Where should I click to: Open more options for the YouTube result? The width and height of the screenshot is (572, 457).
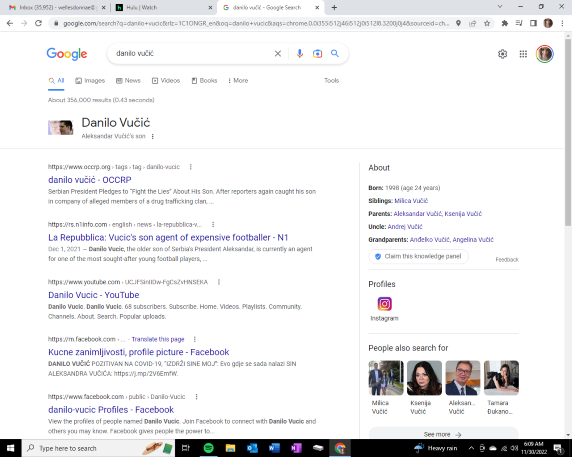tap(219, 282)
